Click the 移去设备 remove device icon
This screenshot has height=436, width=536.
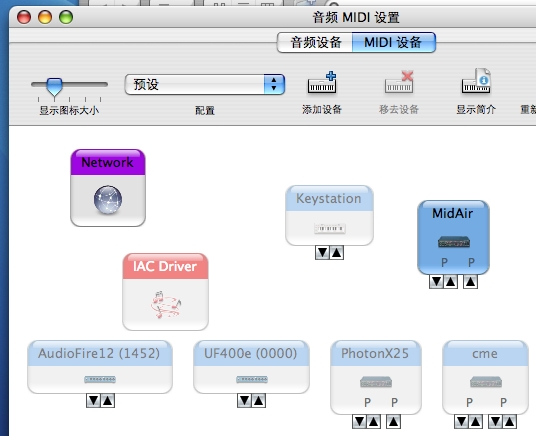point(399,82)
